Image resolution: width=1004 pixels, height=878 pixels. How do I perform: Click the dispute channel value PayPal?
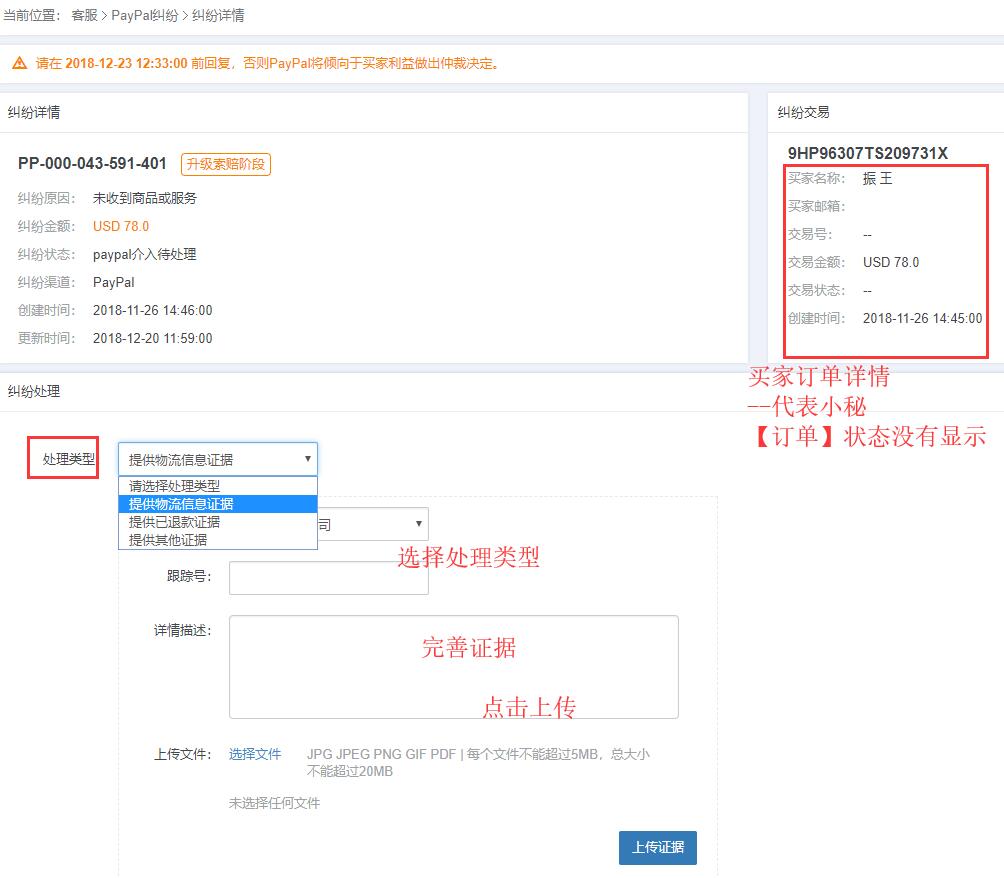[113, 282]
